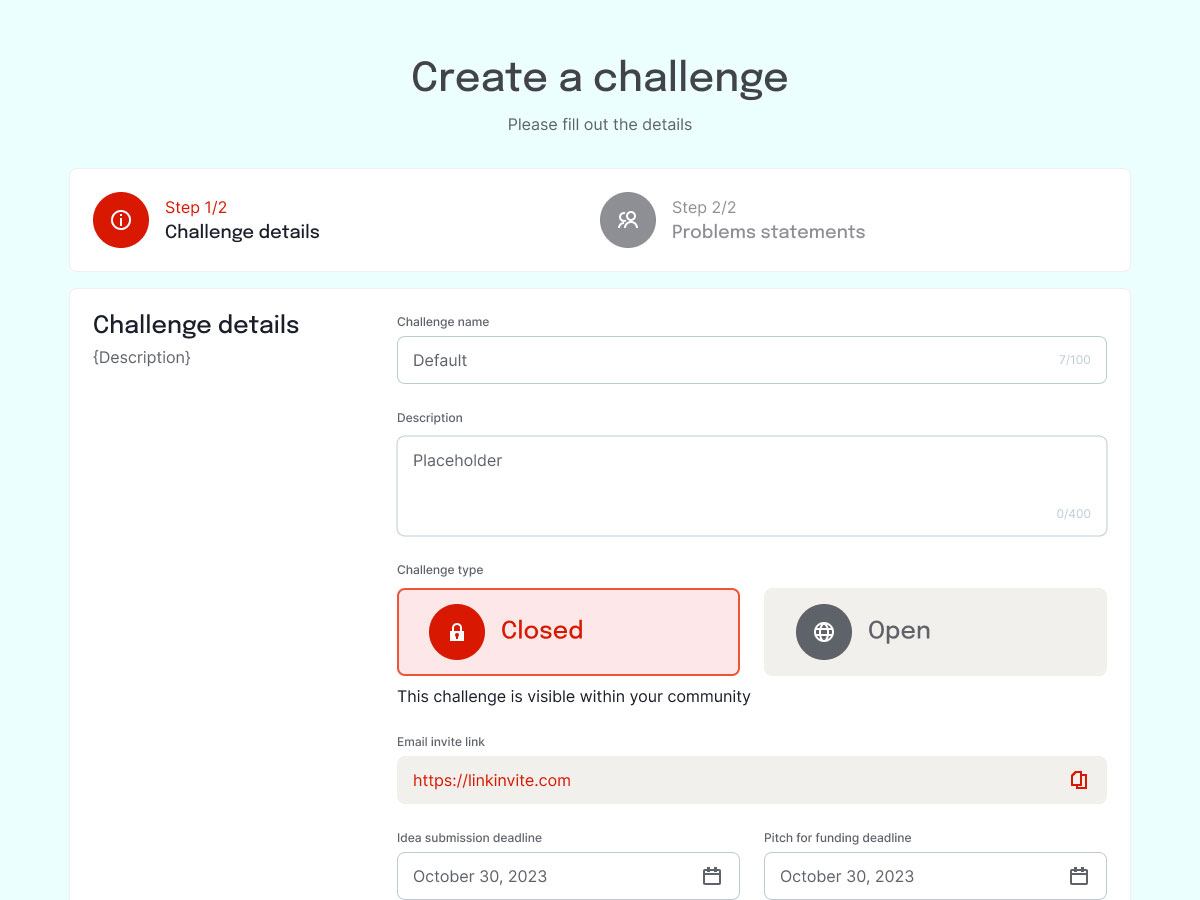This screenshot has height=900, width=1200.
Task: Click the people icon beside Step 2/2
Action: point(628,220)
